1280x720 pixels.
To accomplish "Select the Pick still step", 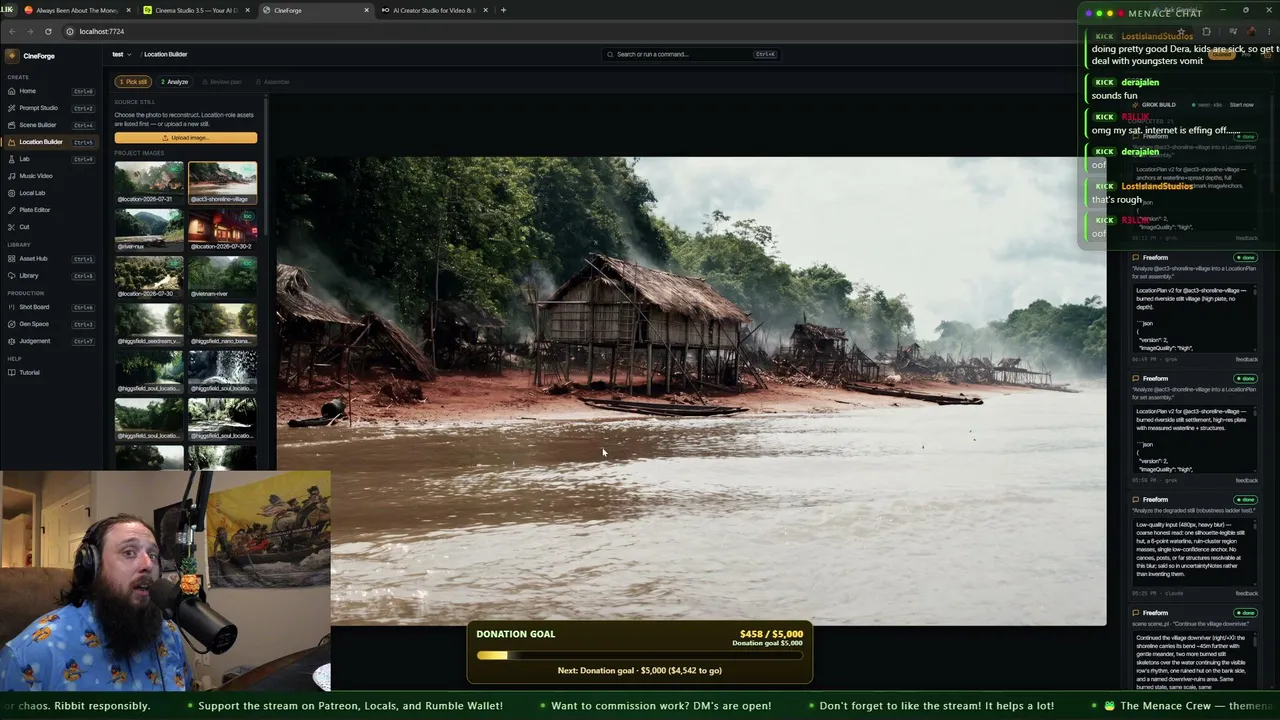I will click(x=133, y=82).
